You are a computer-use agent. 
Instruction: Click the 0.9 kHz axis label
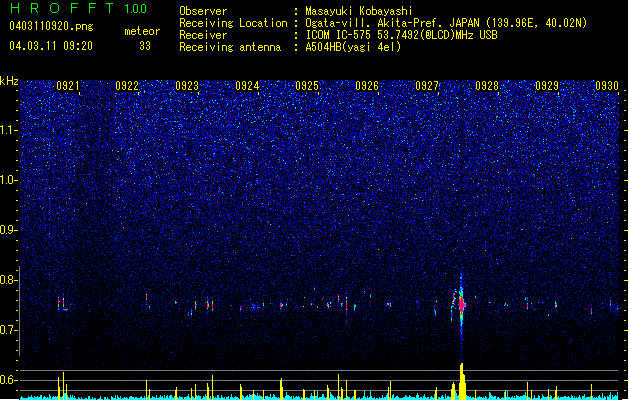[9, 230]
